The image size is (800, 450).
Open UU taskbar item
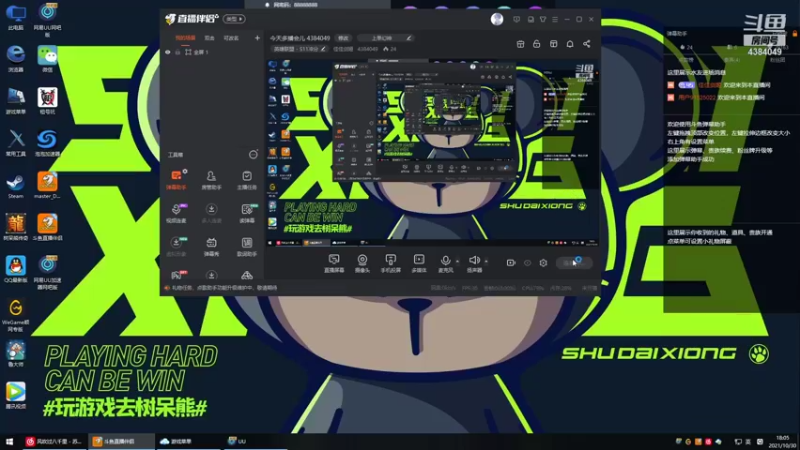pos(255,441)
